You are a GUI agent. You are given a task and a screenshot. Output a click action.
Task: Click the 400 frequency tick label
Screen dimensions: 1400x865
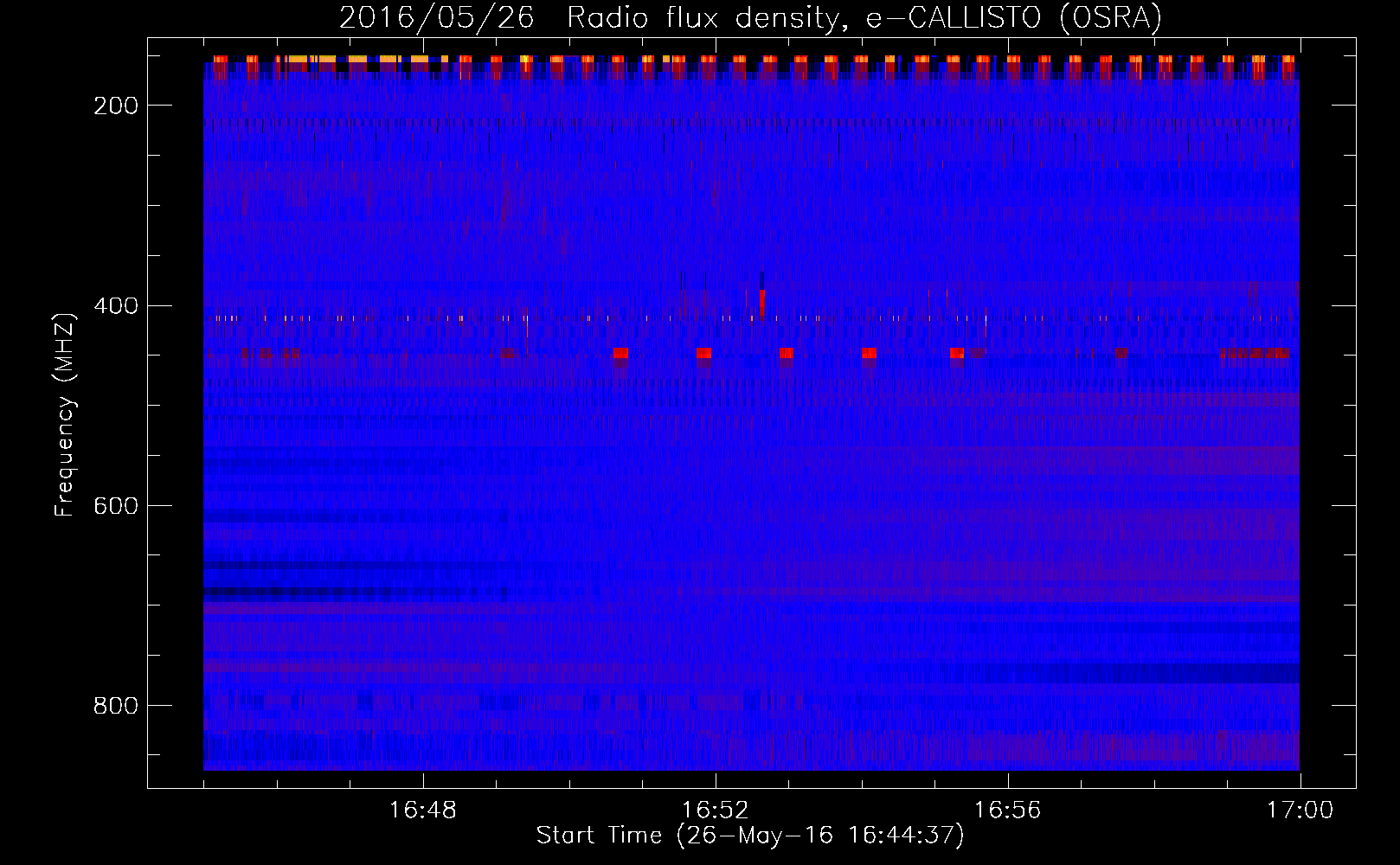116,305
